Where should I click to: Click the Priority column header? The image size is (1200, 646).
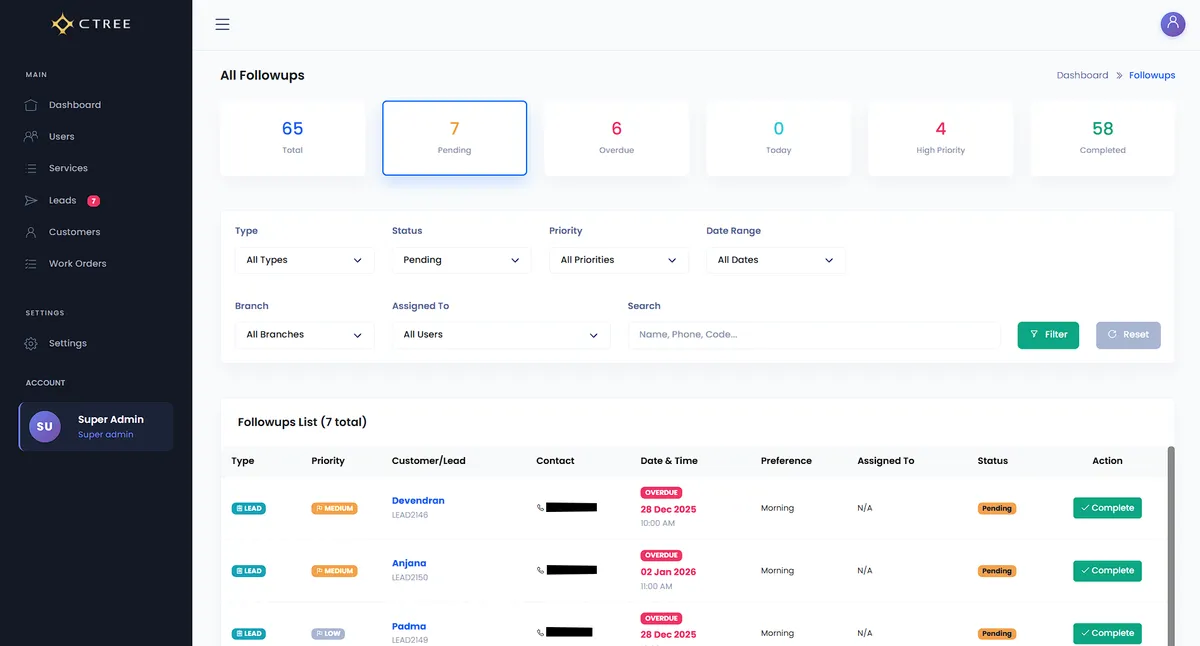(x=328, y=461)
